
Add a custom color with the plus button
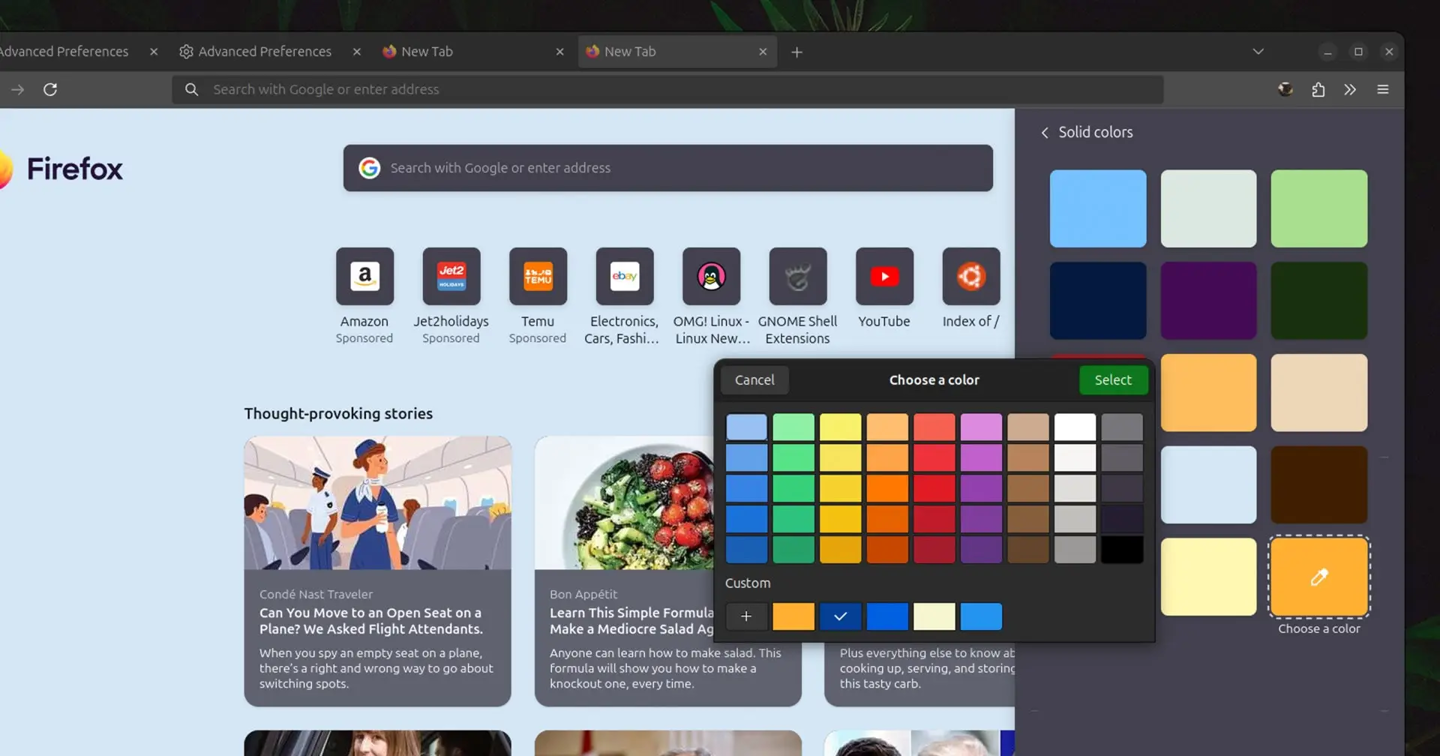pos(747,616)
